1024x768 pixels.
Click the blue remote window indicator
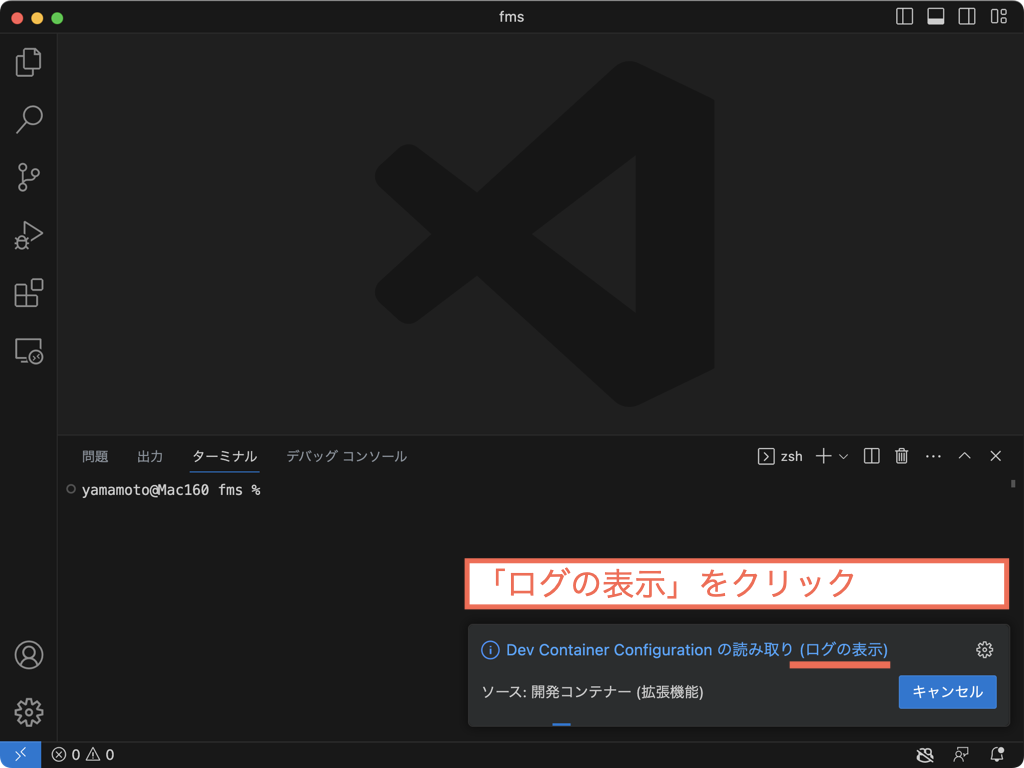20,755
